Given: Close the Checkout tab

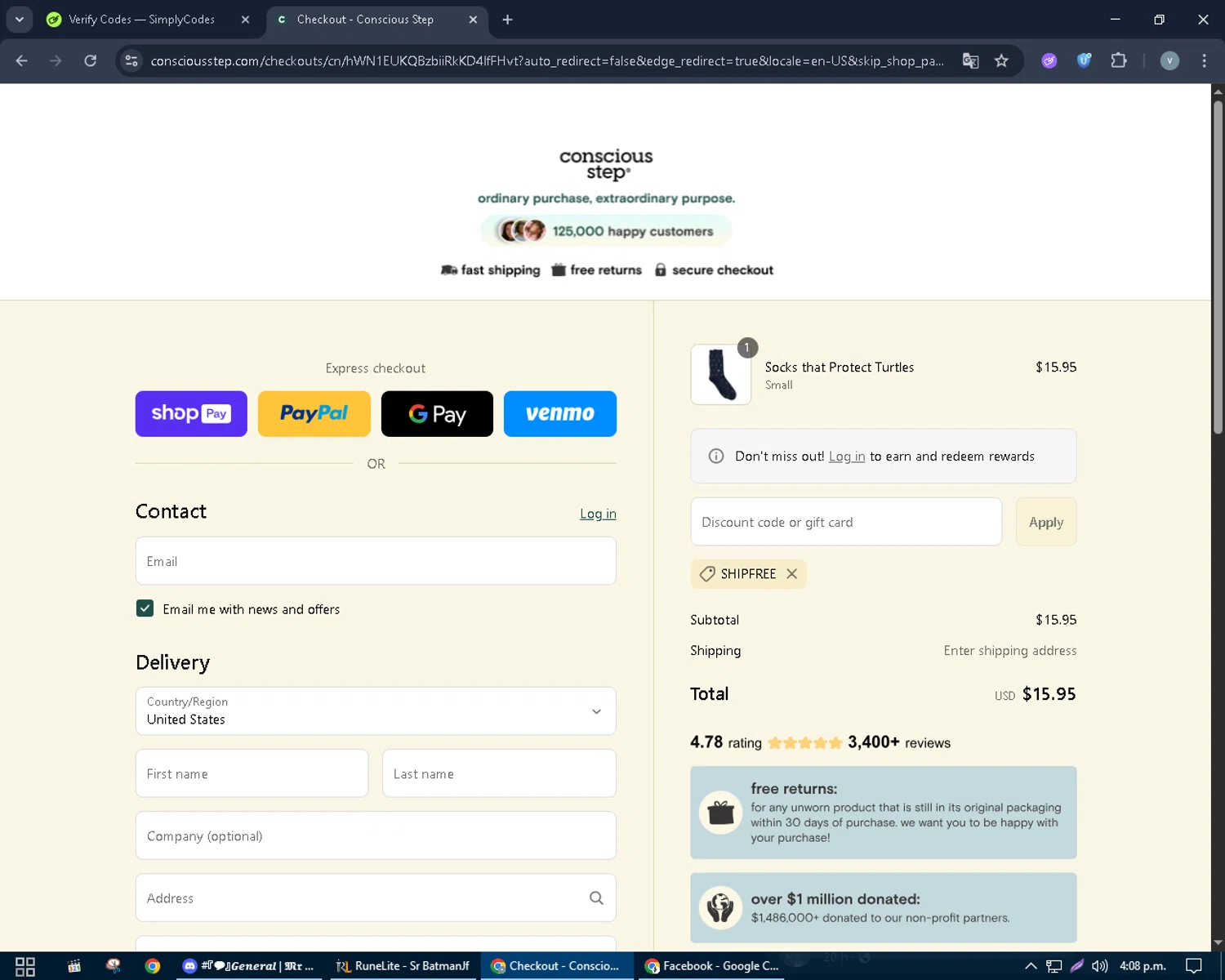Looking at the screenshot, I should [473, 20].
